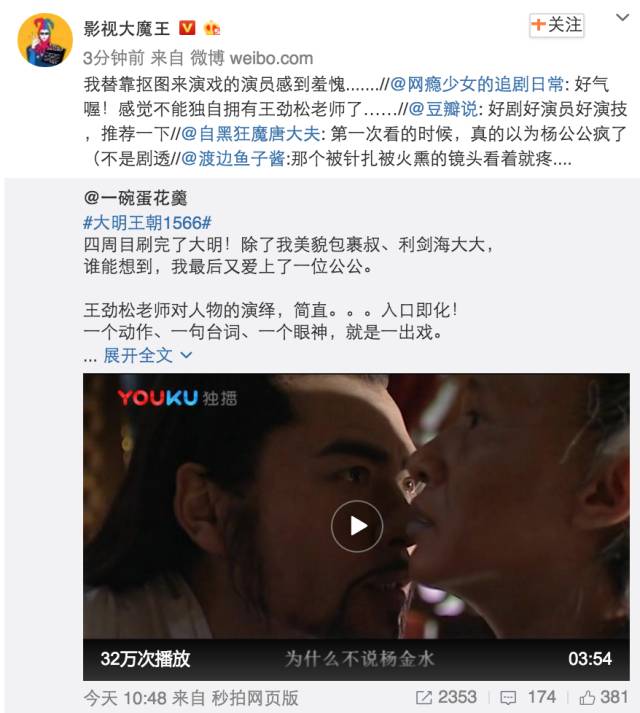Click the 秒拍网页版 source link
640x713 pixels.
tap(255, 698)
